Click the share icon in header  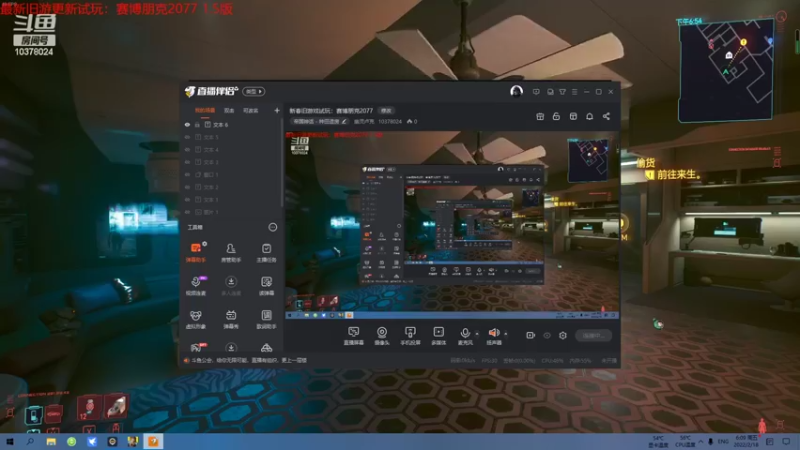(606, 116)
